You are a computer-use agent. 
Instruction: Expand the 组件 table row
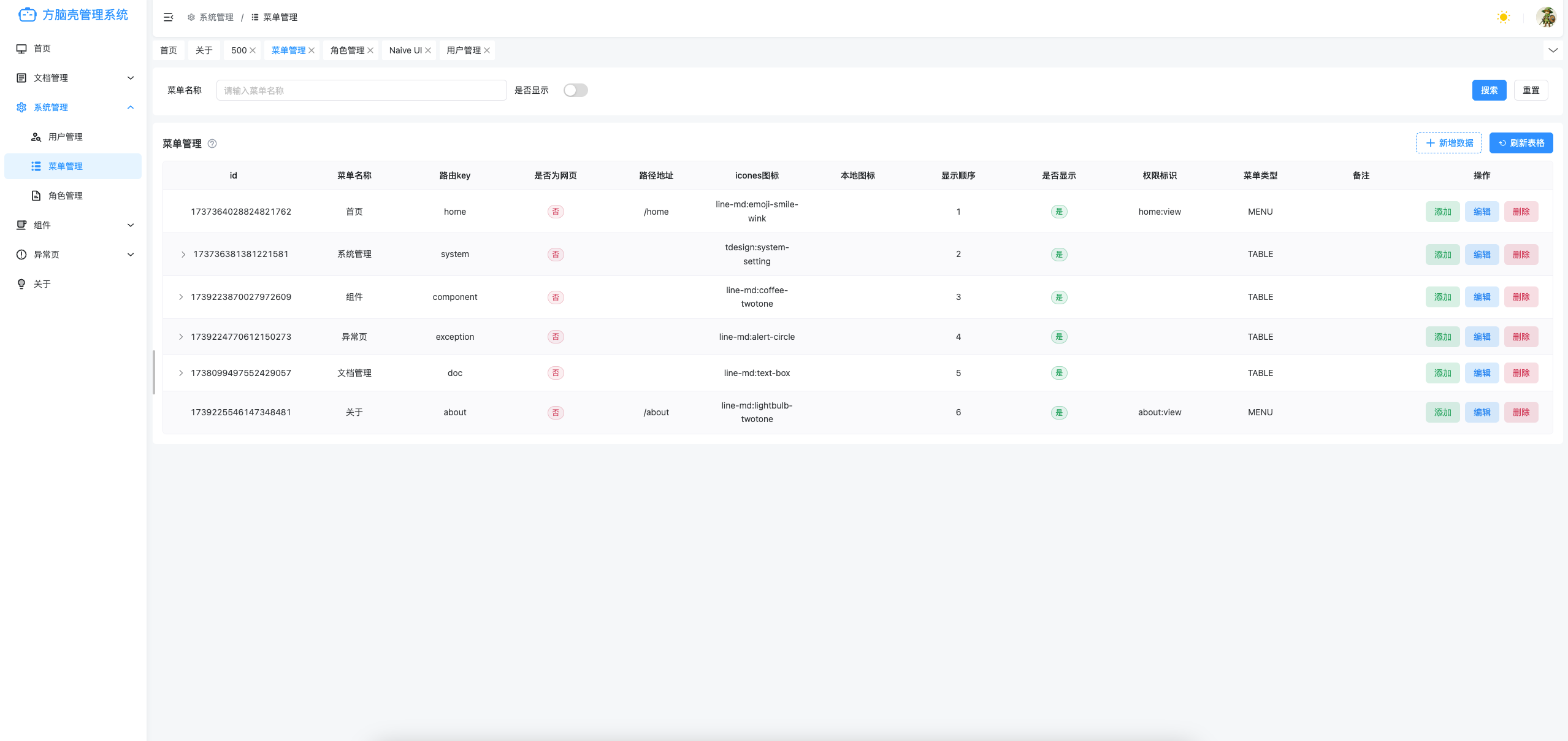coord(181,297)
